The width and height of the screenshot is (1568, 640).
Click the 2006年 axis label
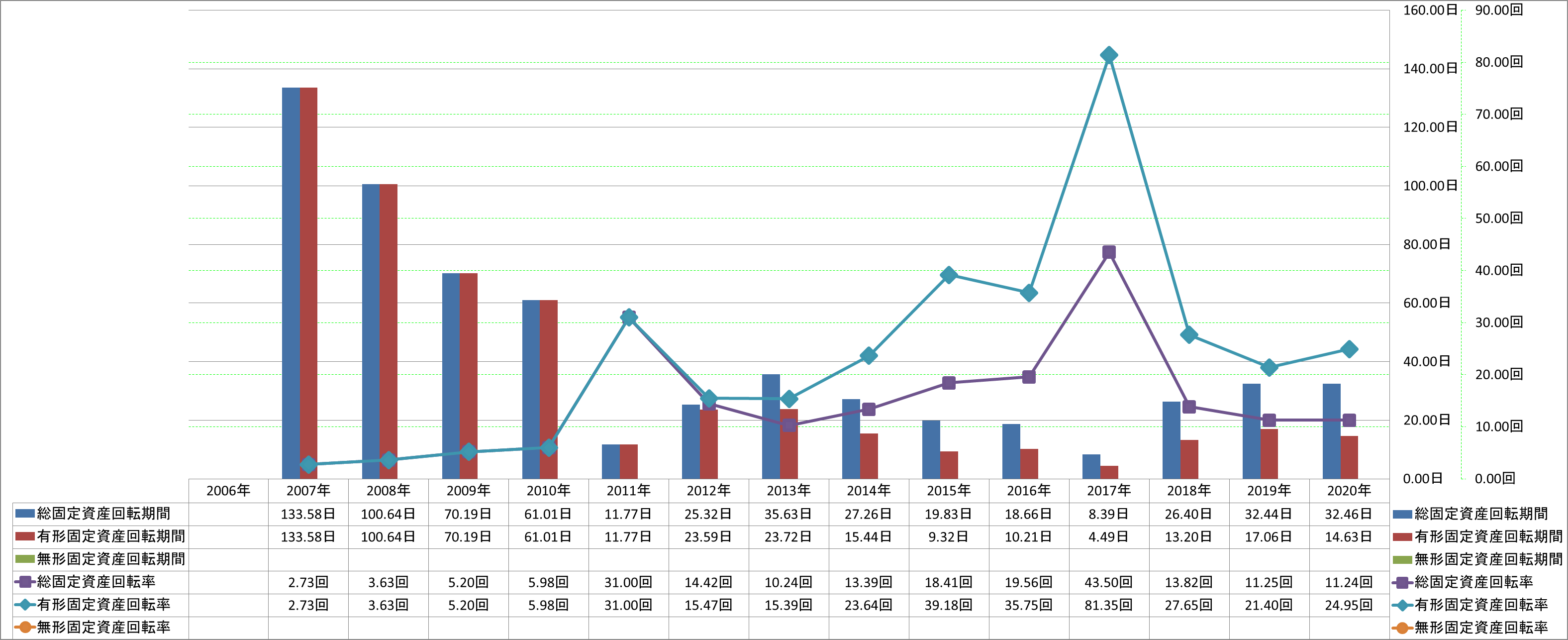[x=228, y=491]
